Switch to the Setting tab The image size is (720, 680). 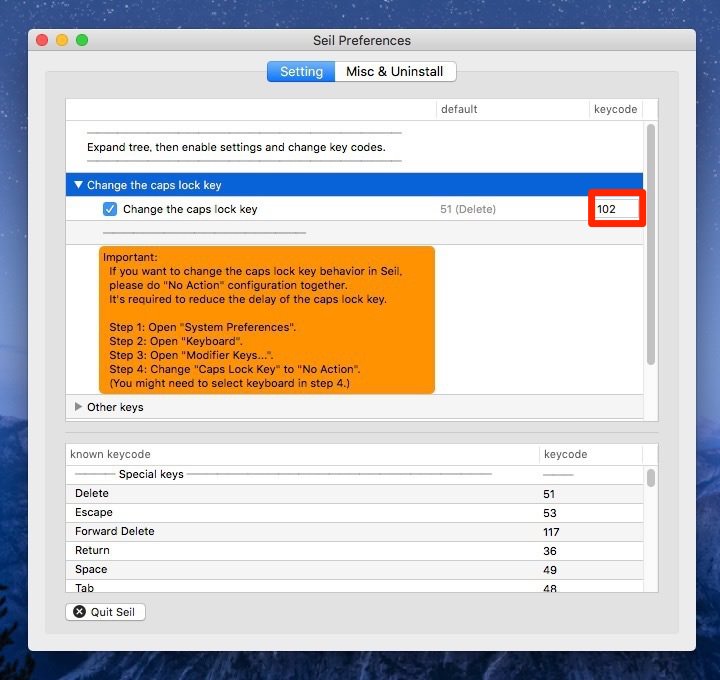301,72
